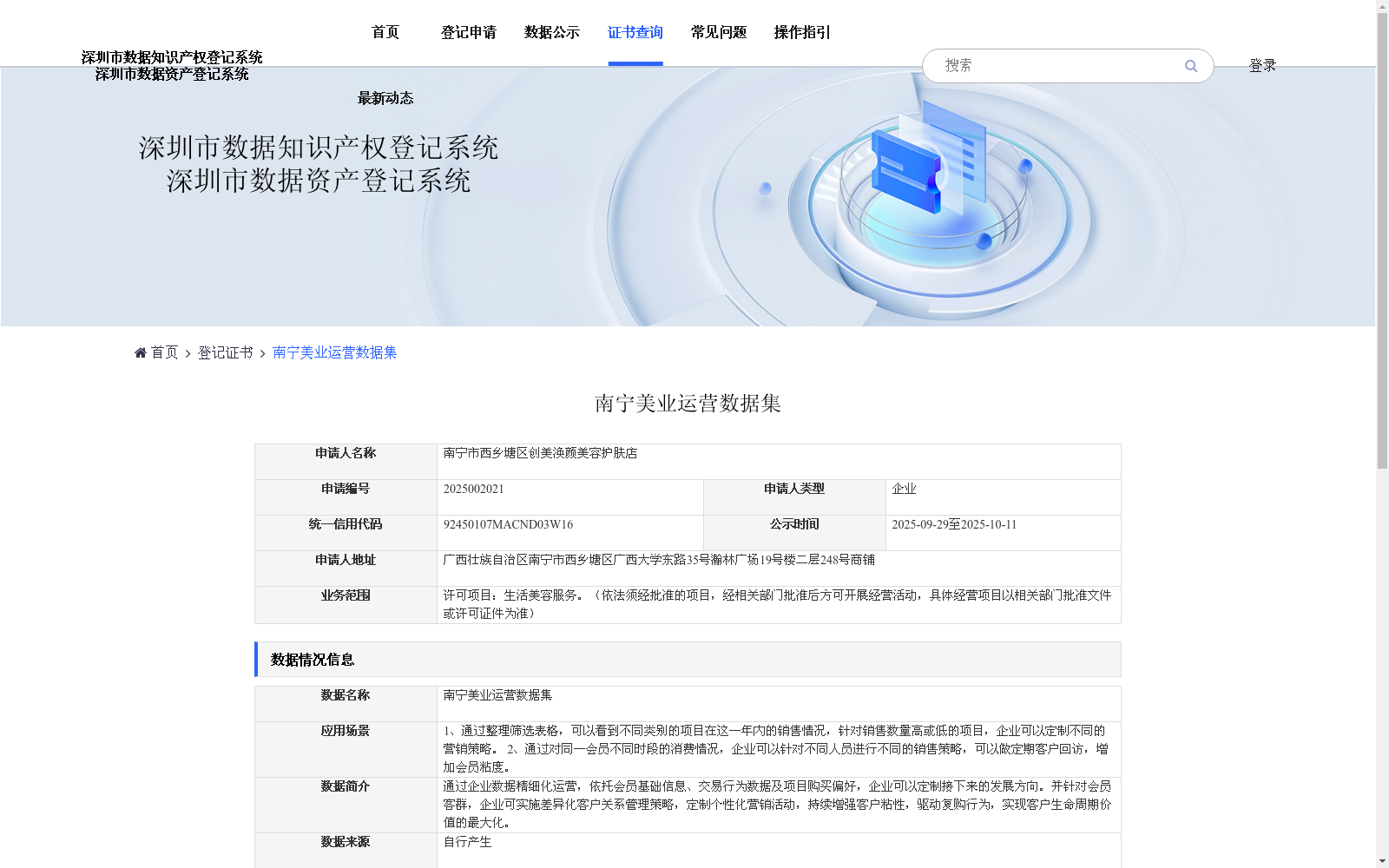The width and height of the screenshot is (1389, 868).
Task: Click the application number 2025002021
Action: [474, 489]
